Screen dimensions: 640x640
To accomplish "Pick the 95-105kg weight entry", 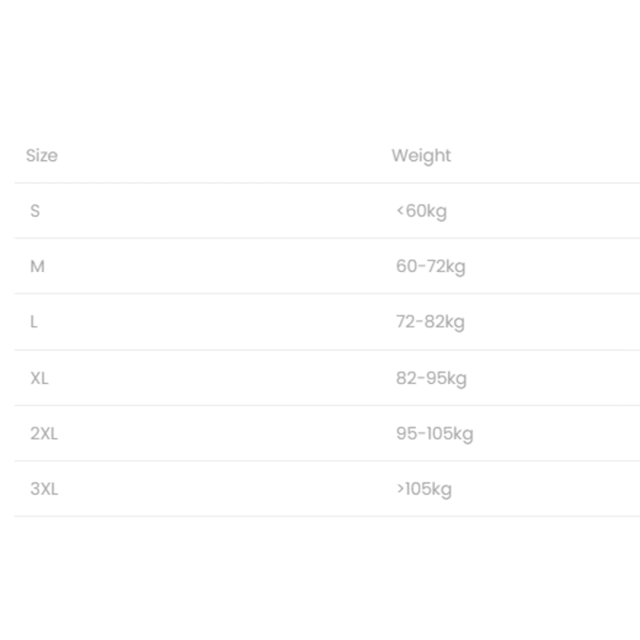I will click(x=434, y=433).
